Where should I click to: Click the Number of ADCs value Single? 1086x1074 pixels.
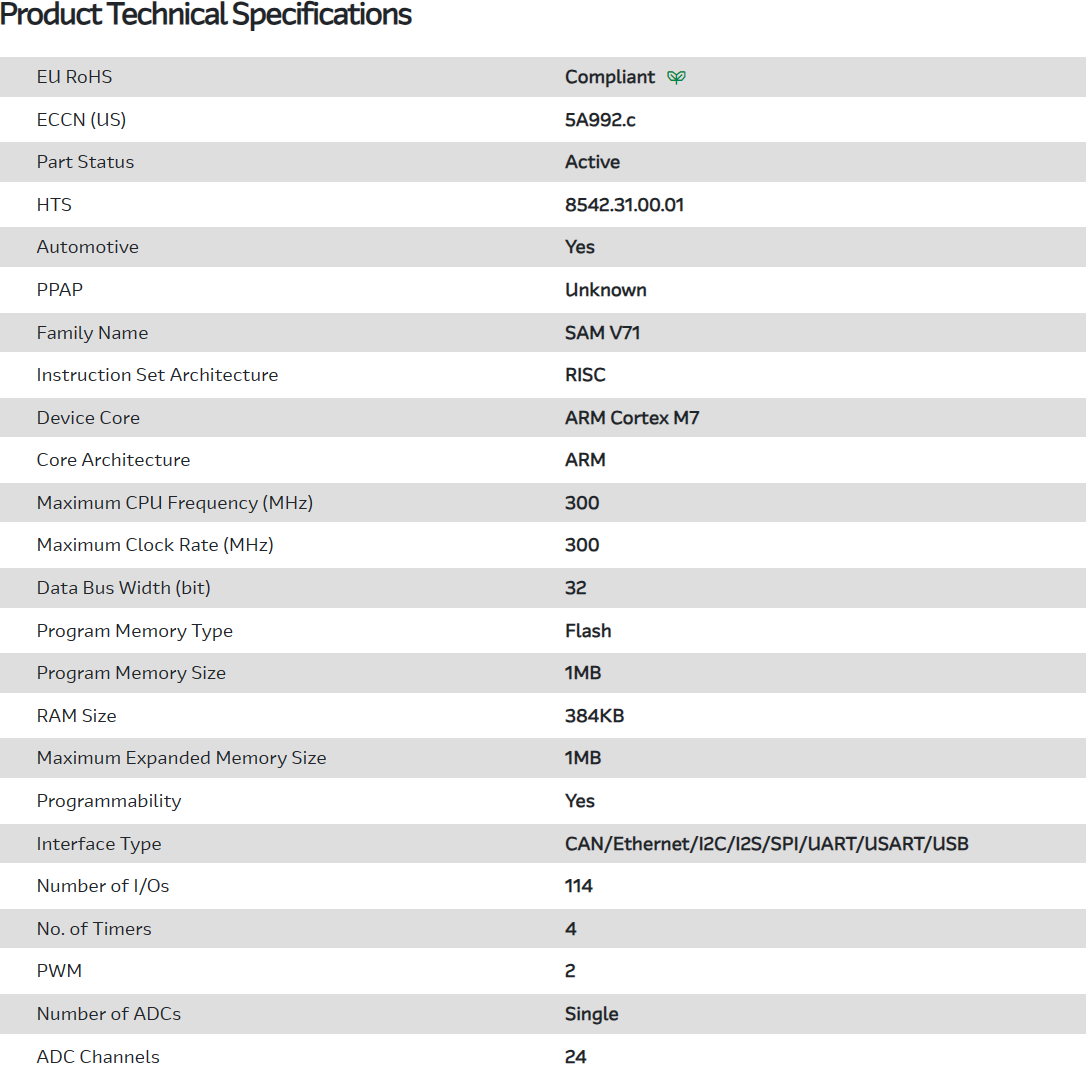pos(591,1014)
